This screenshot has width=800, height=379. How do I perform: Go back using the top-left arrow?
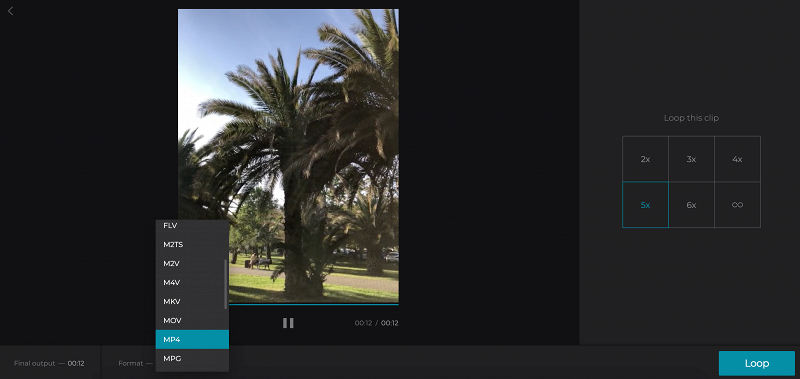point(10,11)
